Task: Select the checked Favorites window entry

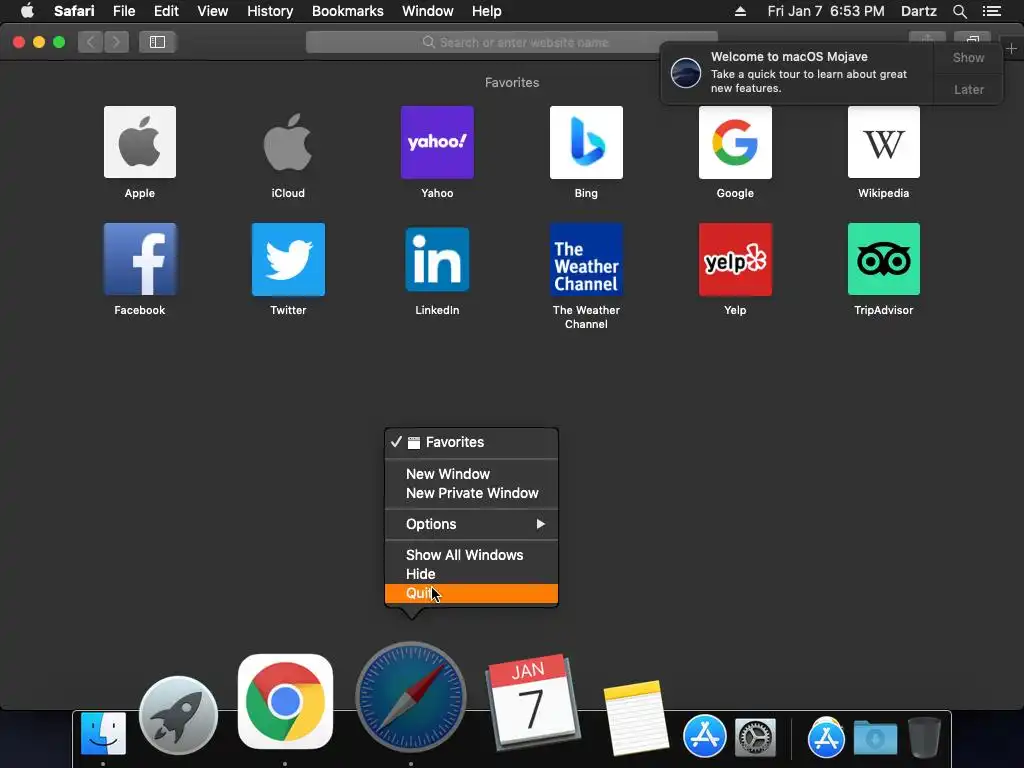Action: pyautogui.click(x=472, y=442)
